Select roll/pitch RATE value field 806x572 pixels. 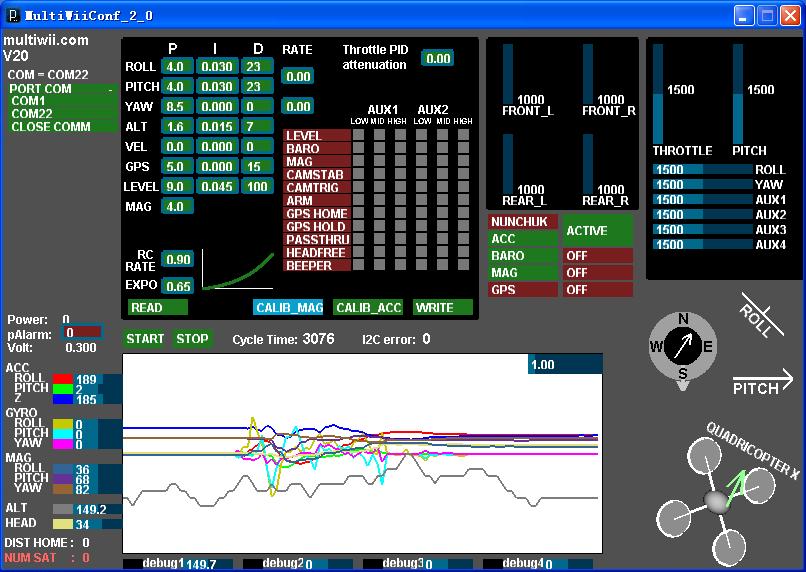[x=298, y=77]
